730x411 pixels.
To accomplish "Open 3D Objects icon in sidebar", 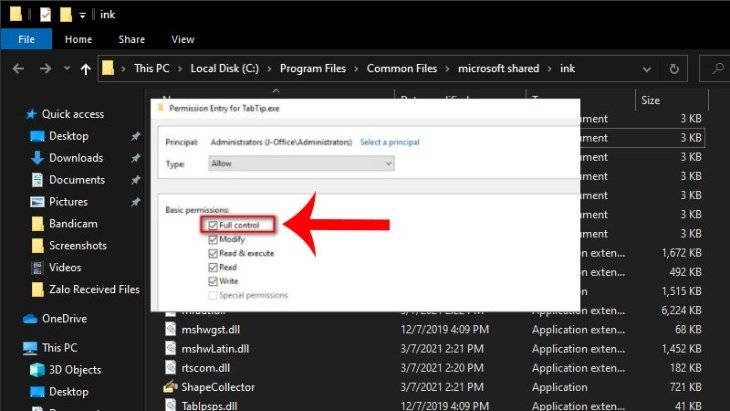I will 37,370.
